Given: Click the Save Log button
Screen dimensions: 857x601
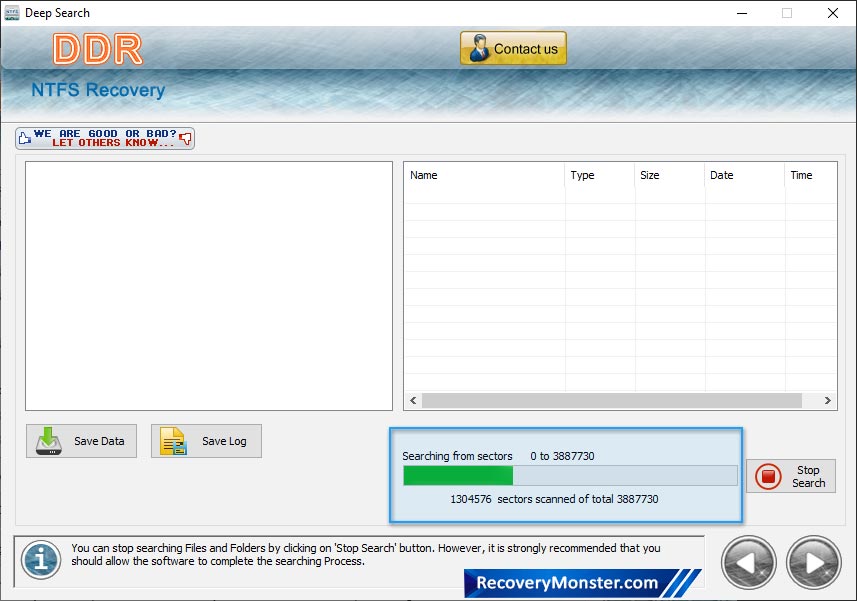Looking at the screenshot, I should pyautogui.click(x=206, y=441).
